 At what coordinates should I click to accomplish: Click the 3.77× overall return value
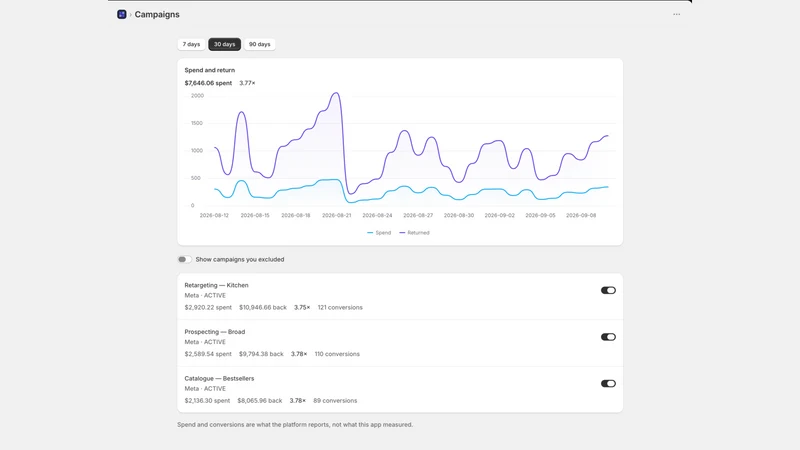click(247, 83)
